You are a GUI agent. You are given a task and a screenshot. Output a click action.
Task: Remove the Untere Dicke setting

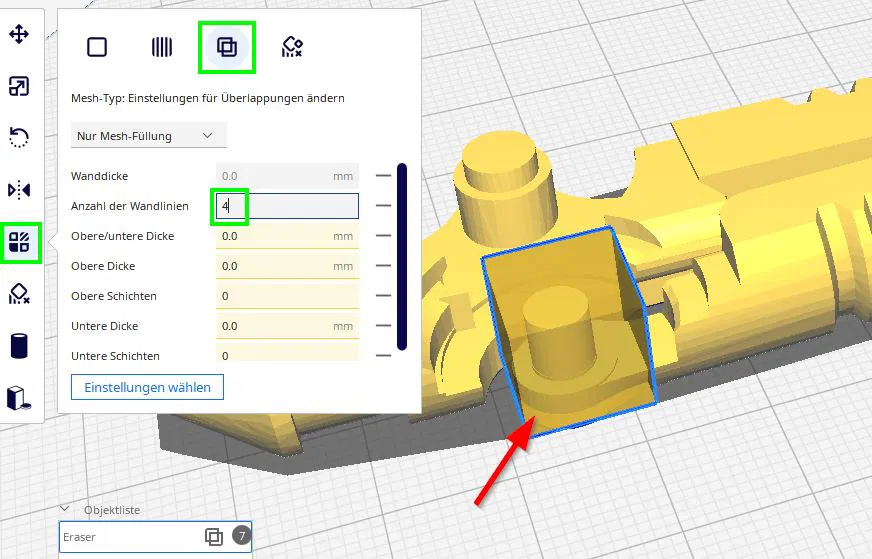[383, 326]
